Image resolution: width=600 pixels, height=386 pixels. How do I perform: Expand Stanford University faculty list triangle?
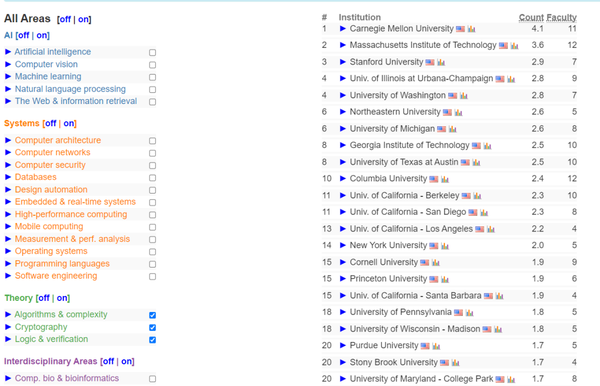pos(343,62)
